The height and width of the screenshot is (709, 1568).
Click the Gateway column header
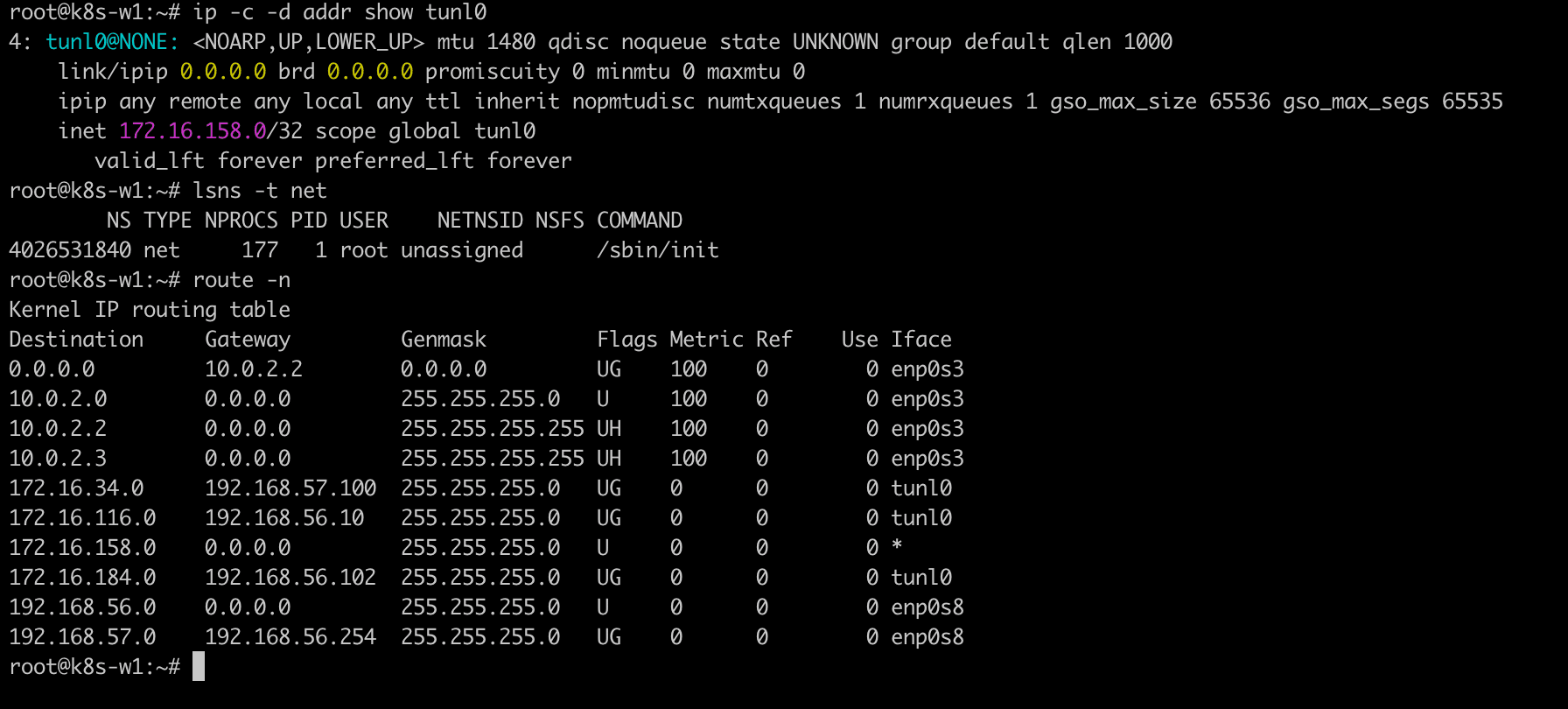248,340
